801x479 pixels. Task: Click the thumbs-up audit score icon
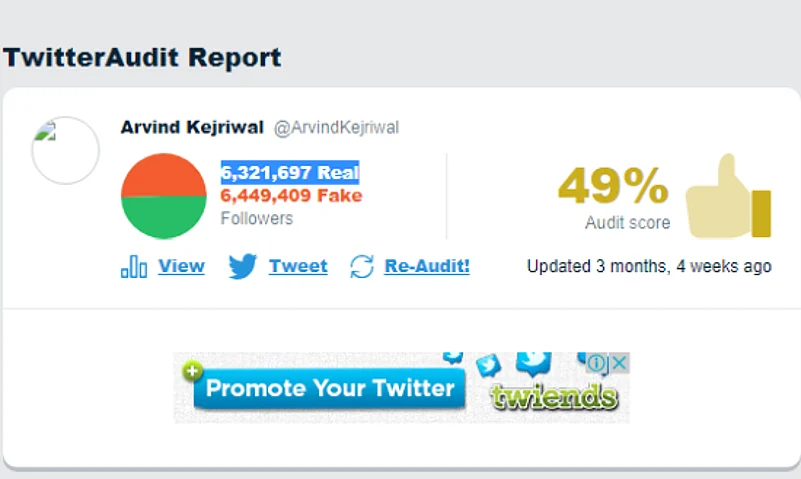(x=728, y=198)
